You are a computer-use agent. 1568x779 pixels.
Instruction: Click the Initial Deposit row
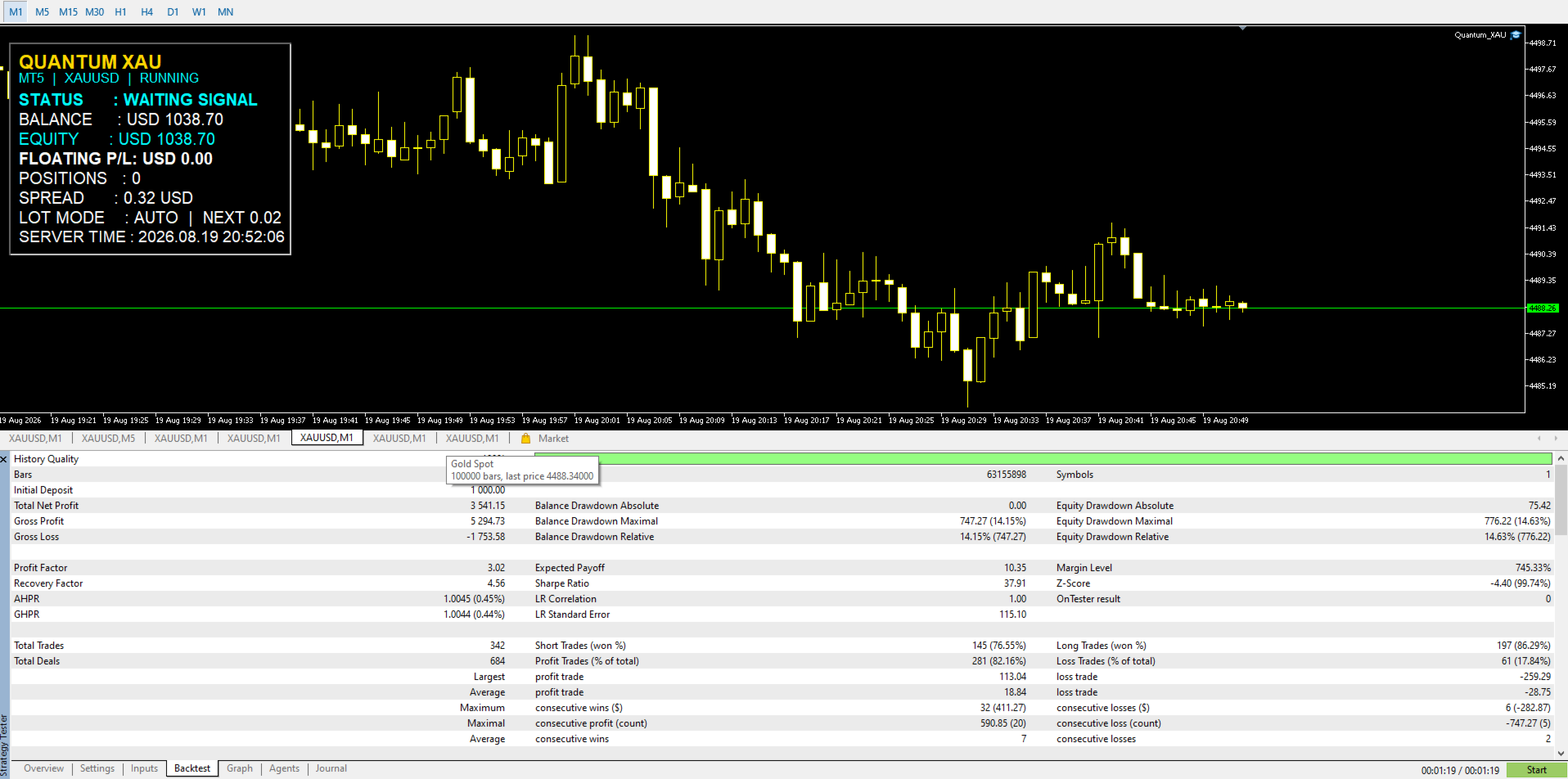[259, 490]
